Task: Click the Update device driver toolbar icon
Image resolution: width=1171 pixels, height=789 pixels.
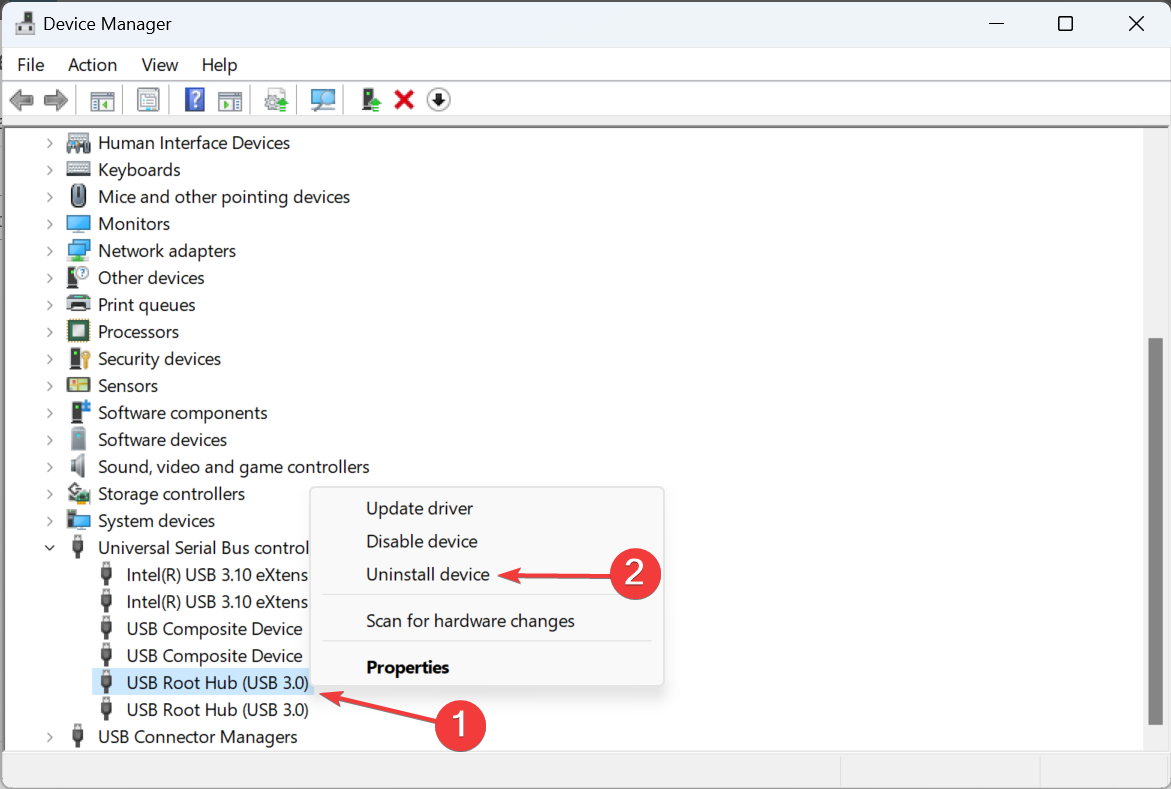Action: 276,99
